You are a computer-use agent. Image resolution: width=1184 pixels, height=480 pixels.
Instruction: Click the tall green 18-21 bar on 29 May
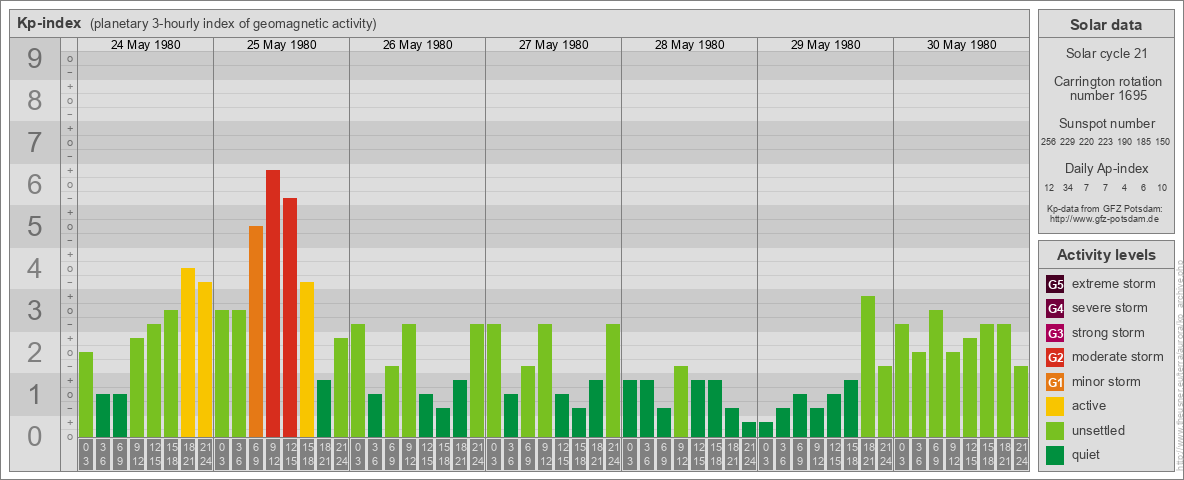[x=868, y=366]
